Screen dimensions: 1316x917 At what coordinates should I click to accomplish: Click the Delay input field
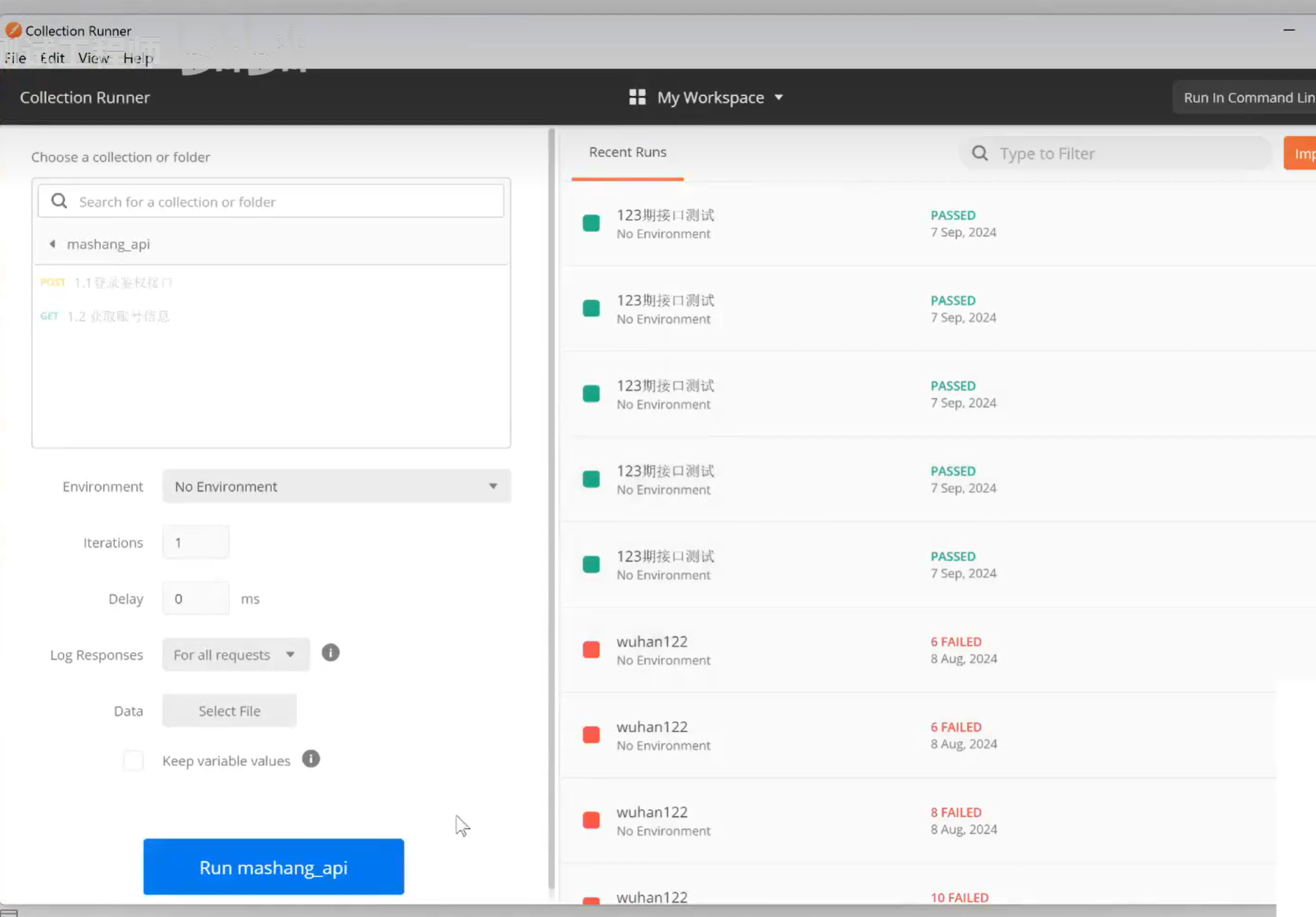196,598
